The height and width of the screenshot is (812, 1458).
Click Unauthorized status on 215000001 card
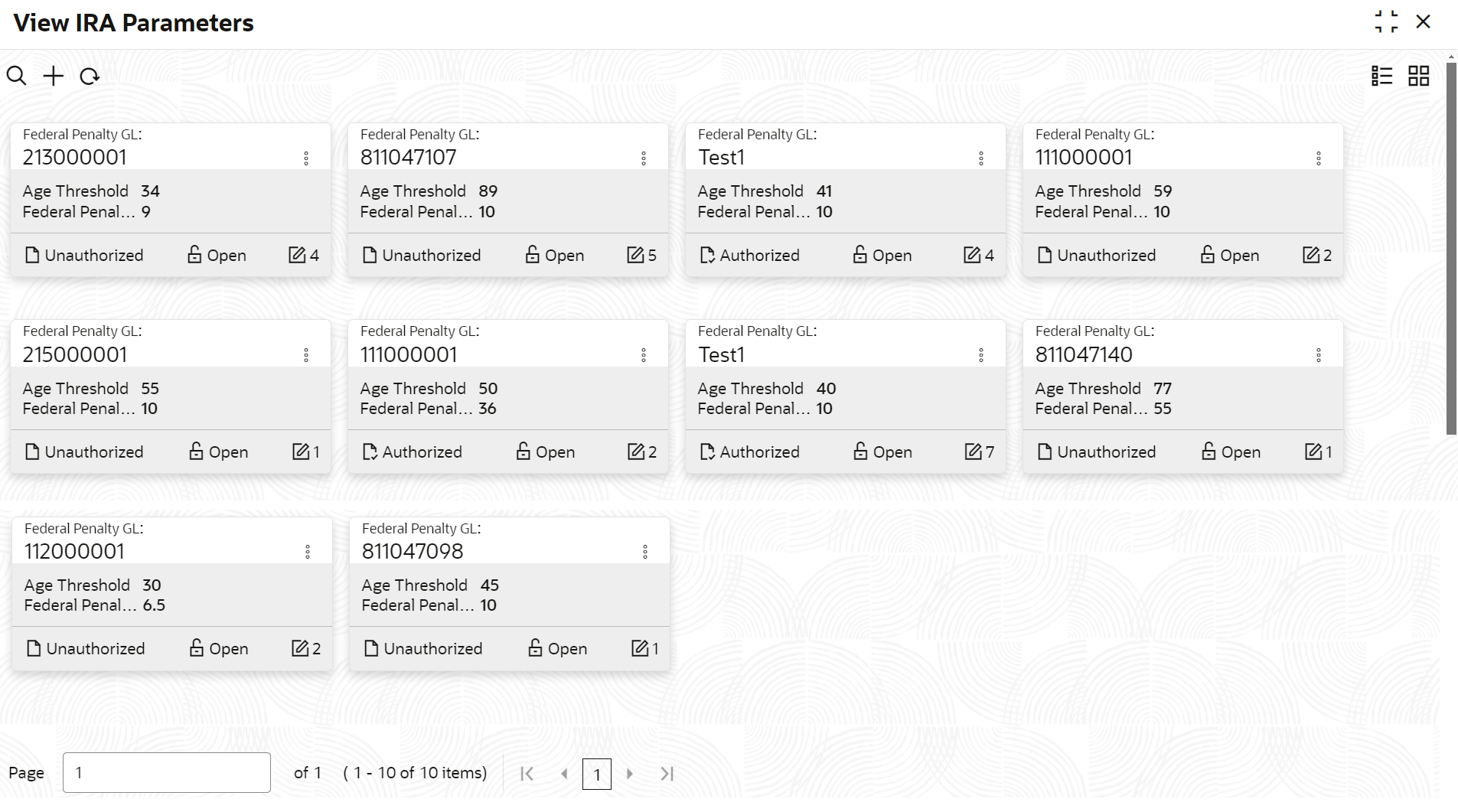(x=84, y=452)
